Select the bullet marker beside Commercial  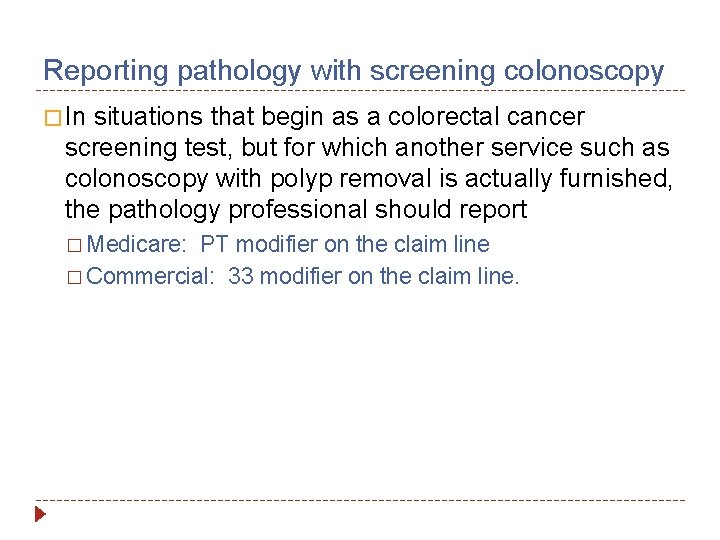coord(76,277)
